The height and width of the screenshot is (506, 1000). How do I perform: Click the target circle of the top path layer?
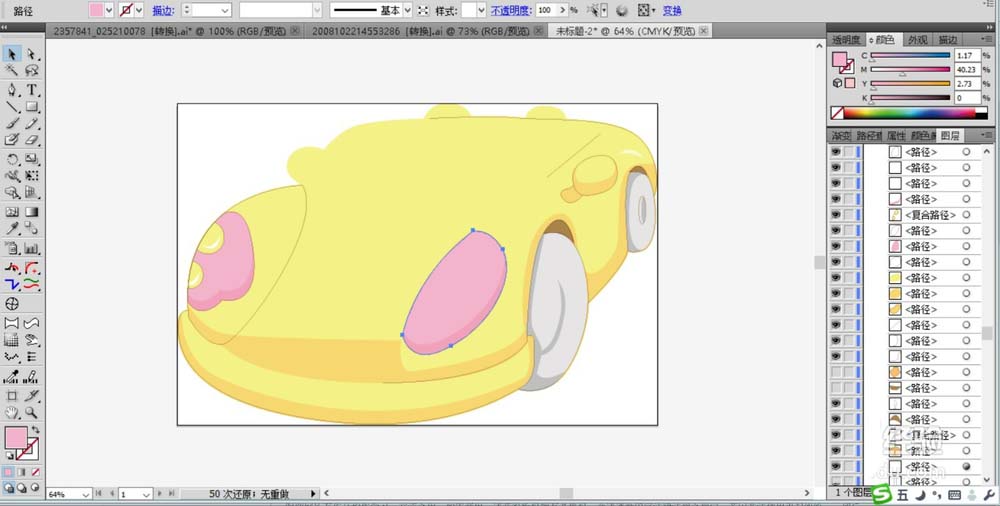[966, 152]
